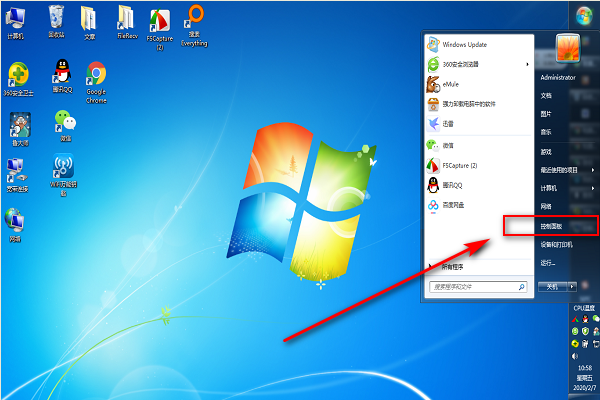Image resolution: width=600 pixels, height=400 pixels.
Task: Open the Administrator user folder link
Action: pos(558,78)
